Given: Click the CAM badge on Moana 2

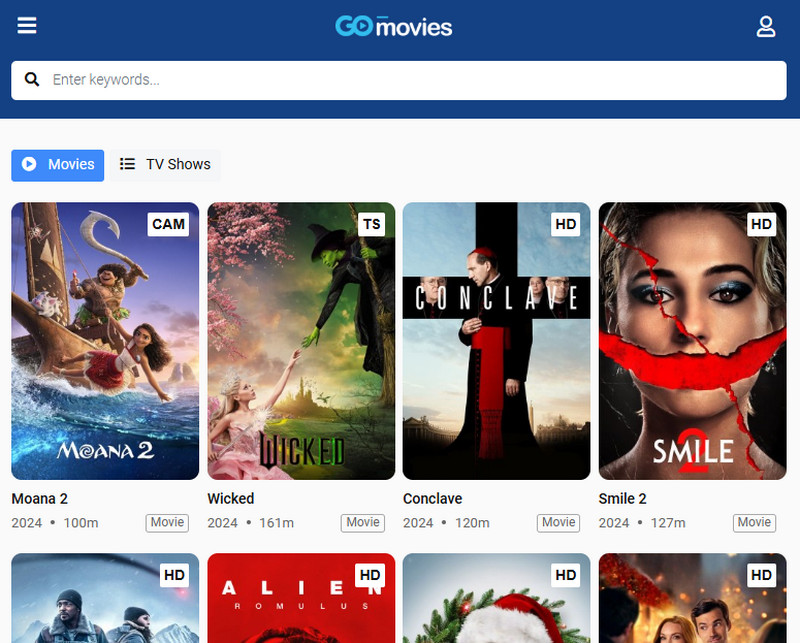Looking at the screenshot, I should click(168, 224).
